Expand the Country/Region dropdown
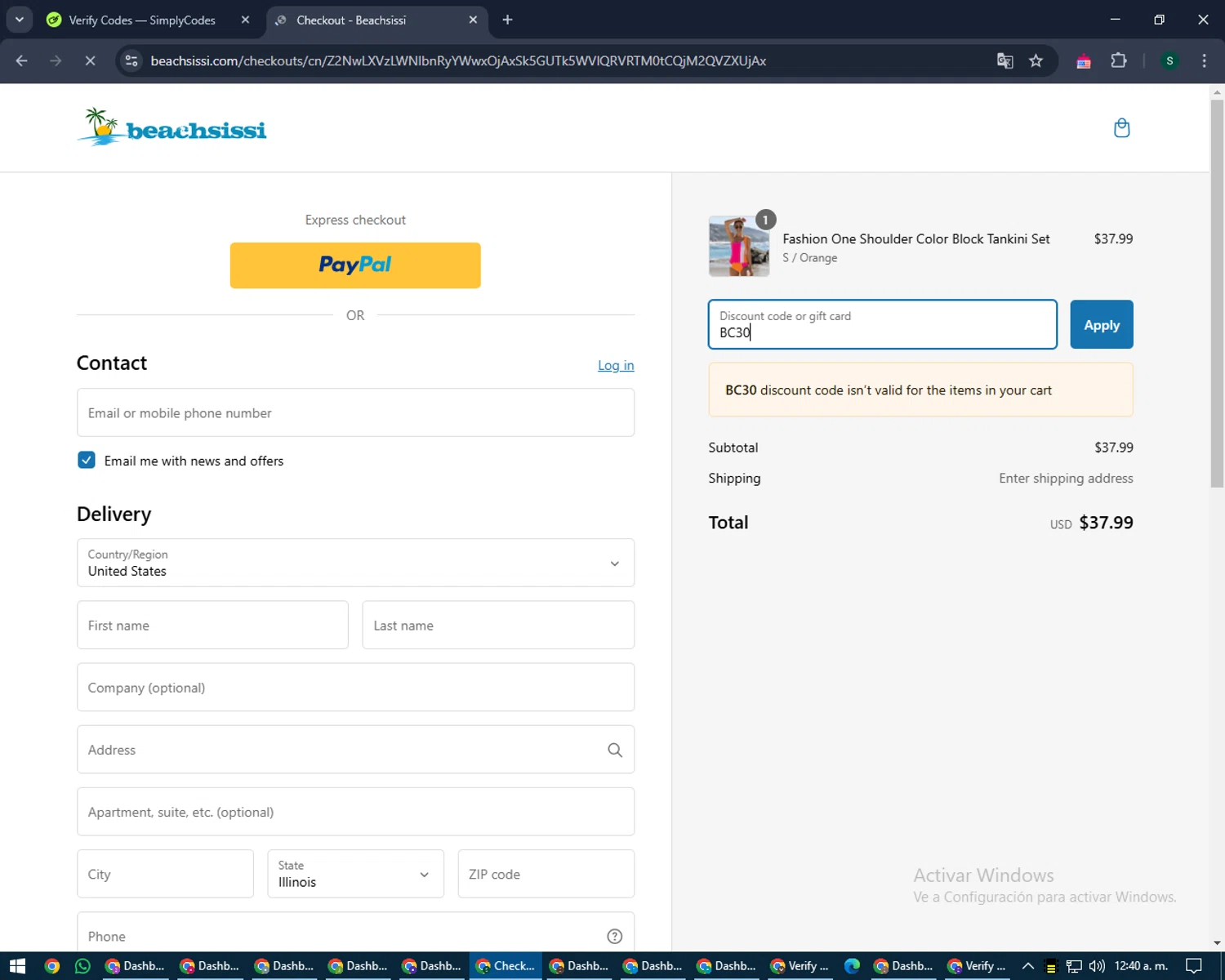 (x=355, y=563)
